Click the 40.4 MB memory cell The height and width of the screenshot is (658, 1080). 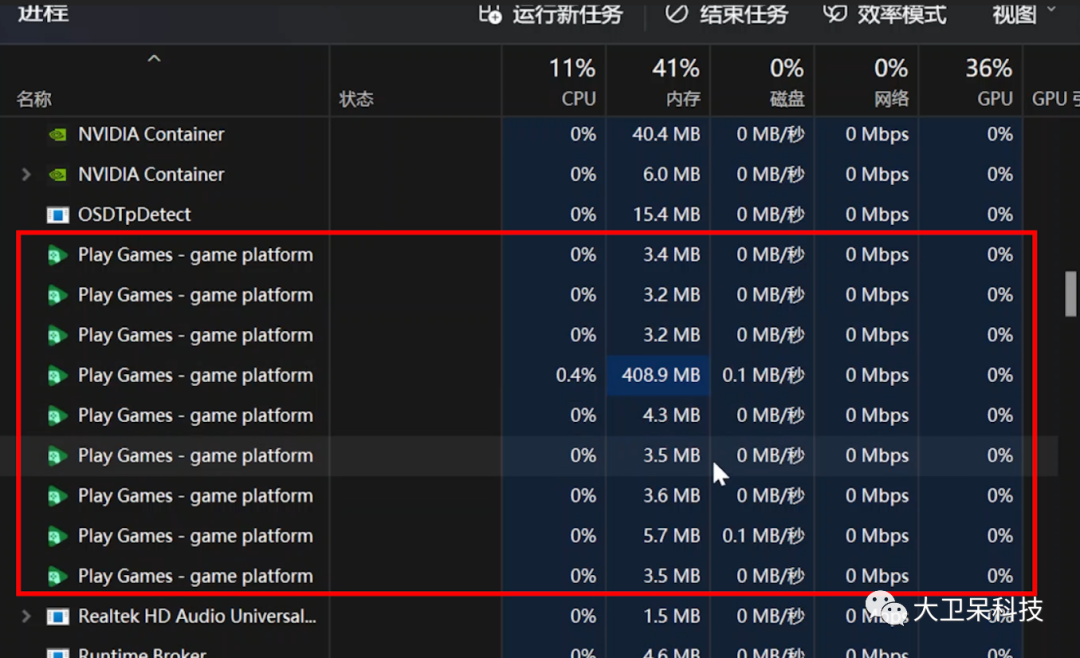658,134
